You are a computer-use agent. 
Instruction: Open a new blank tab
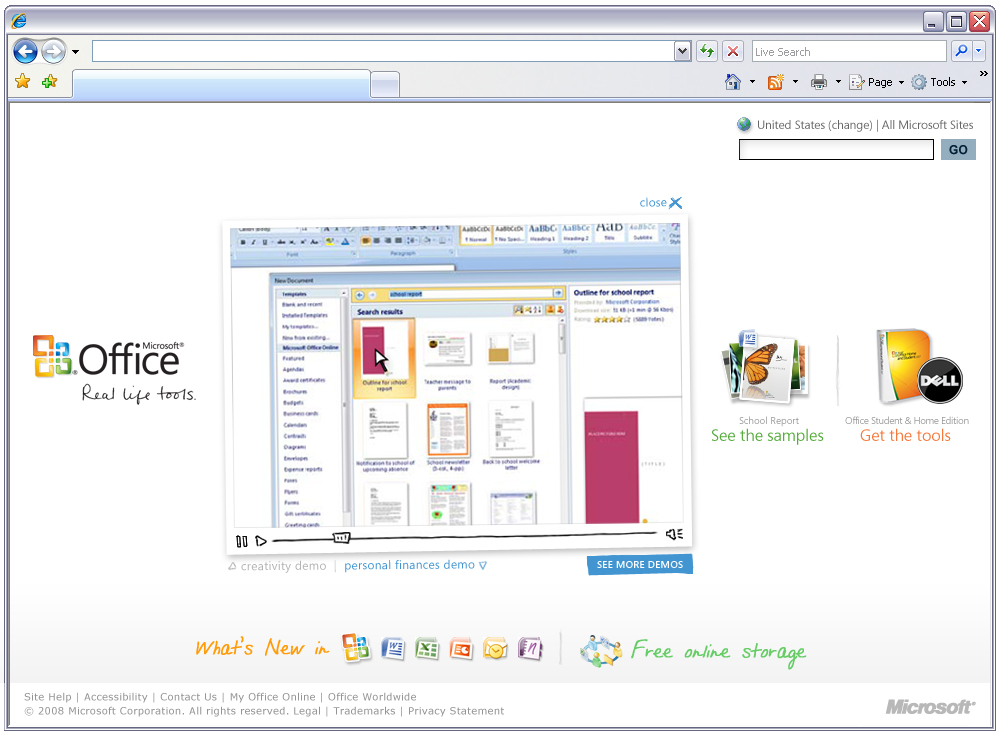[x=385, y=85]
